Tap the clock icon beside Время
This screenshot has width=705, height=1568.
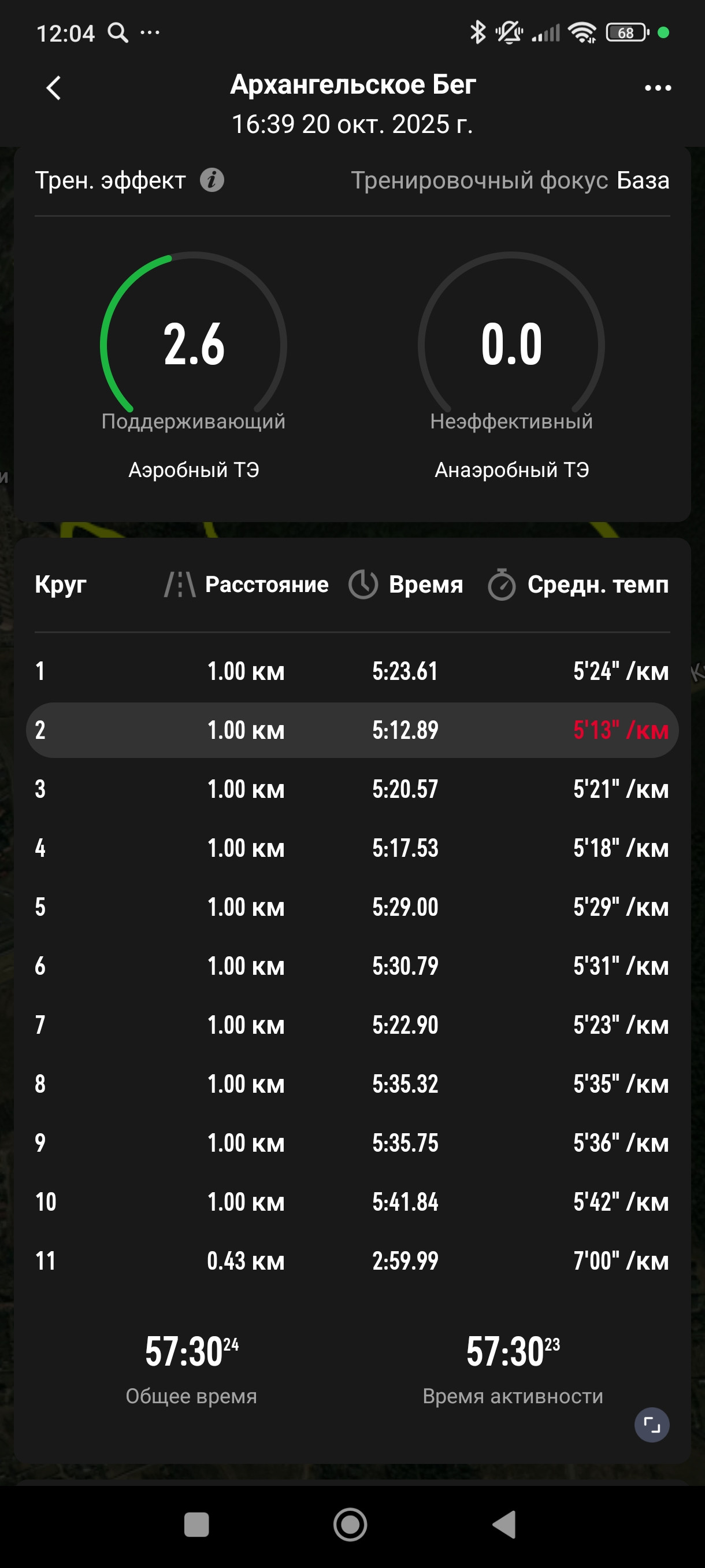click(363, 585)
